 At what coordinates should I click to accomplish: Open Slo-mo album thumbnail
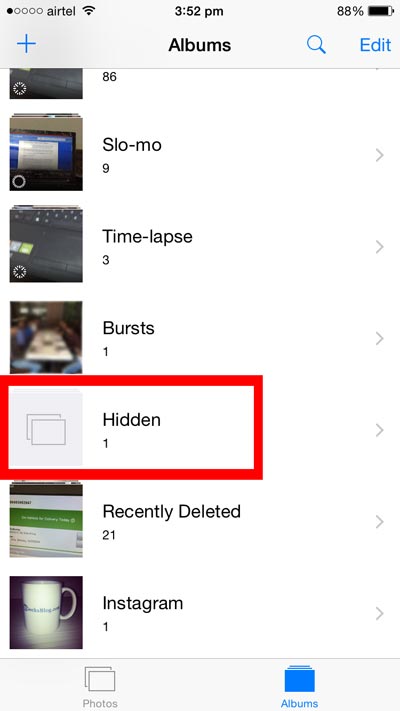click(46, 153)
